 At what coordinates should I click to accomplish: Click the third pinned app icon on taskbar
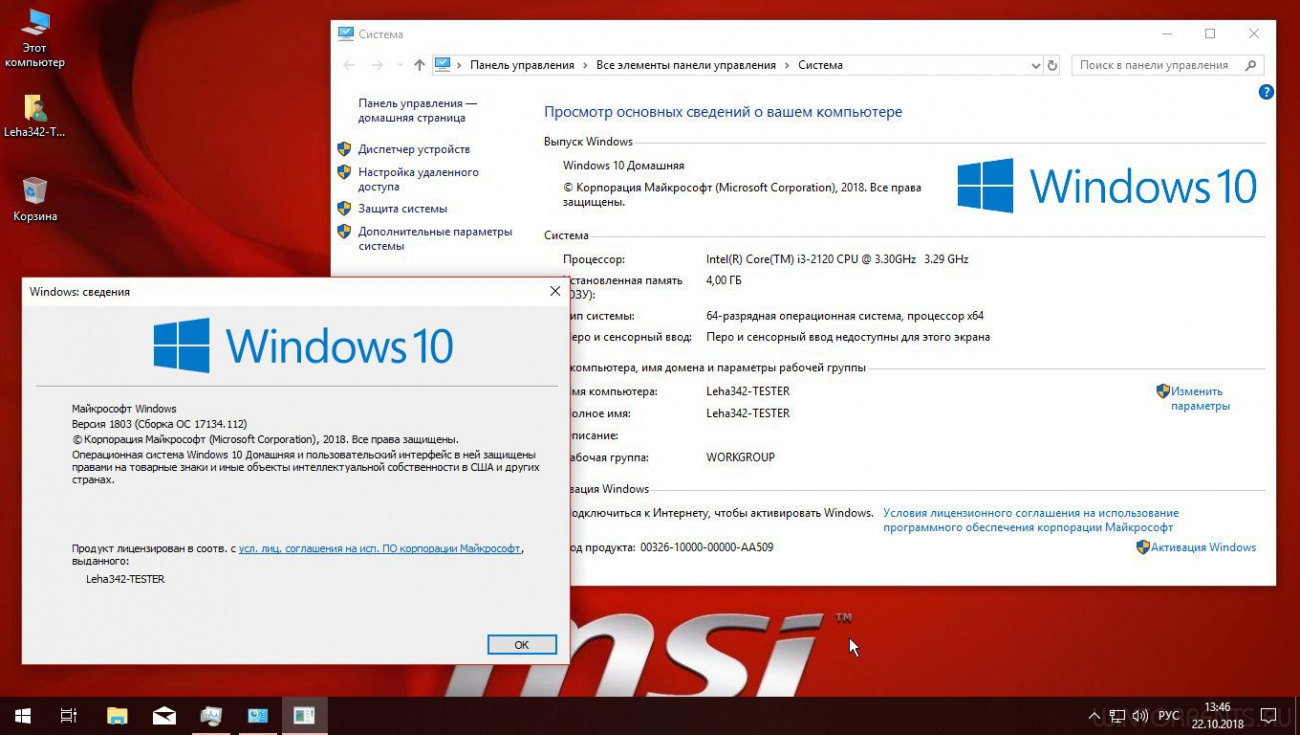[x=211, y=715]
